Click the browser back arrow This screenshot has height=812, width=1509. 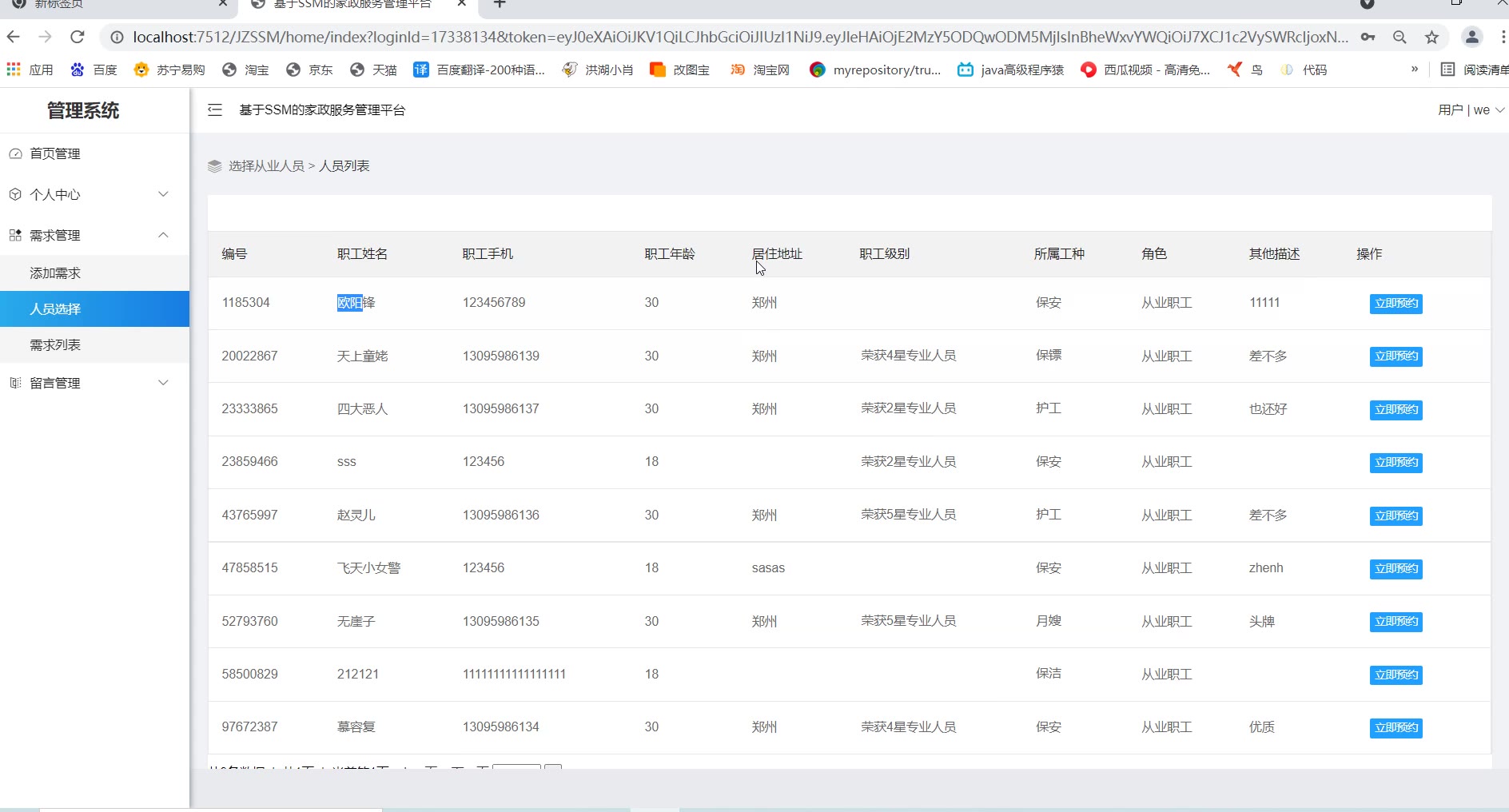click(x=14, y=37)
